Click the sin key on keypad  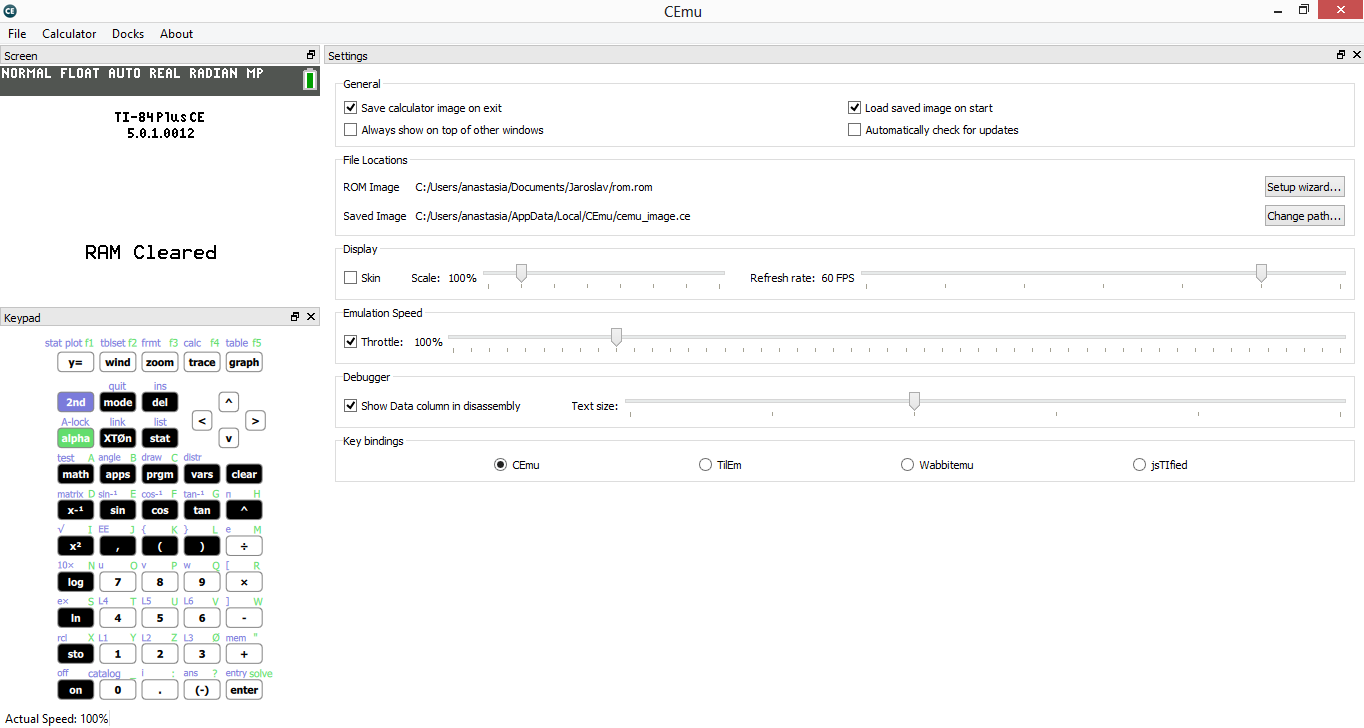click(x=118, y=510)
